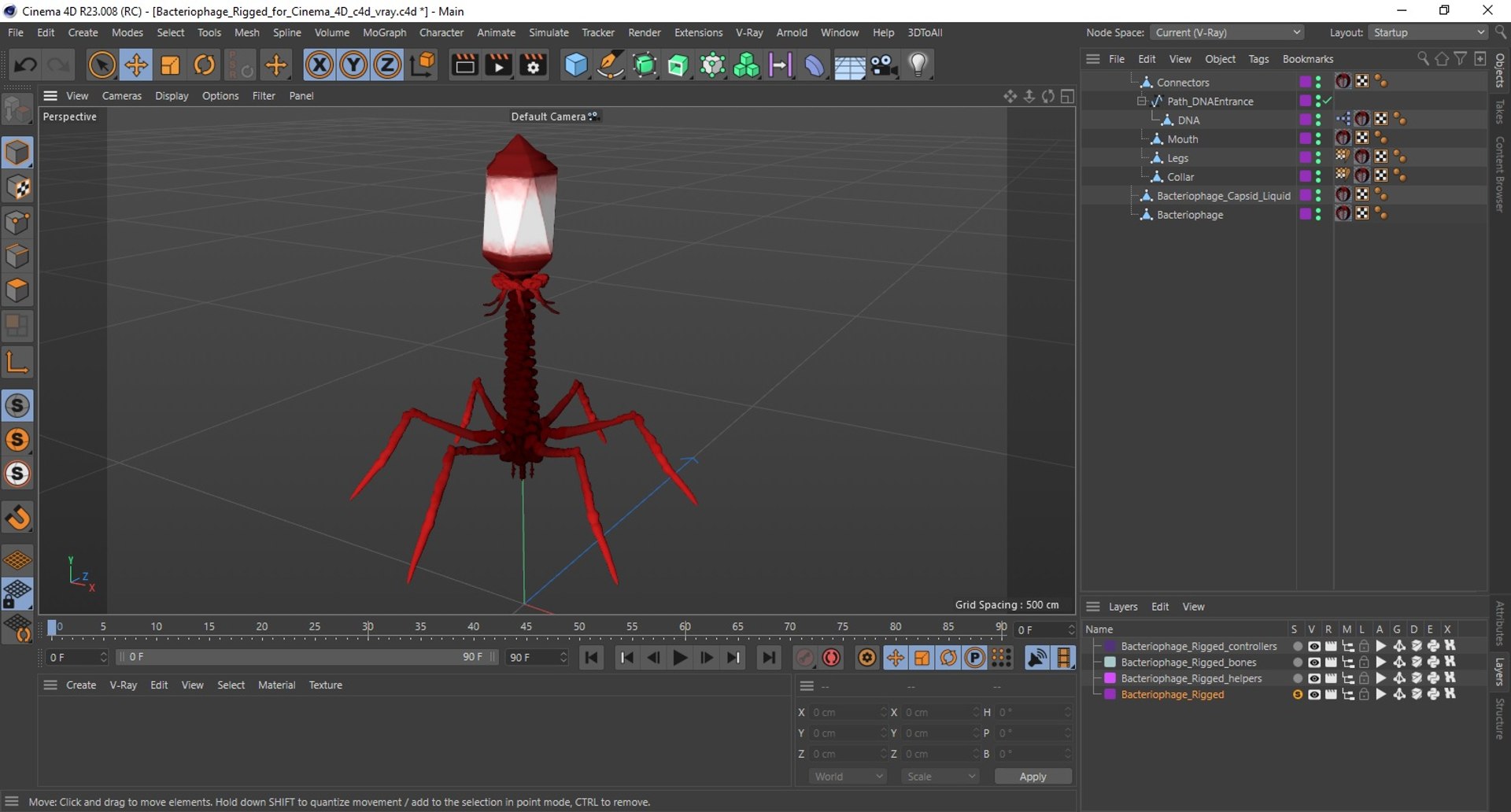Toggle X axis lock
Viewport: 1511px width, 812px height.
pyautogui.click(x=320, y=65)
